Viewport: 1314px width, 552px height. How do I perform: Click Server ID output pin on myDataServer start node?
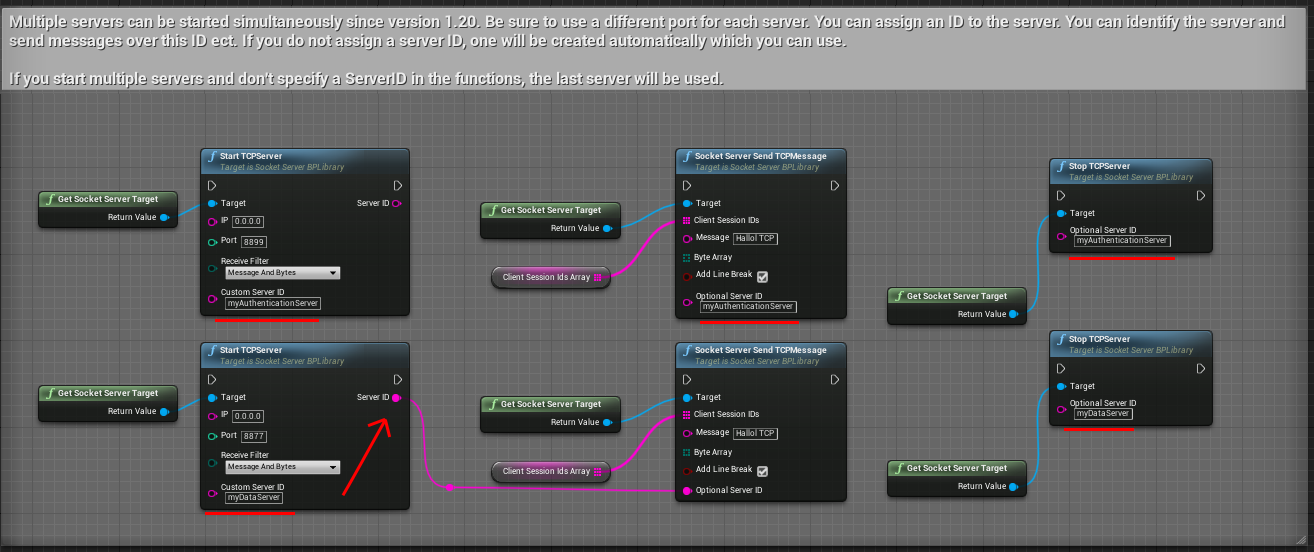click(x=397, y=398)
